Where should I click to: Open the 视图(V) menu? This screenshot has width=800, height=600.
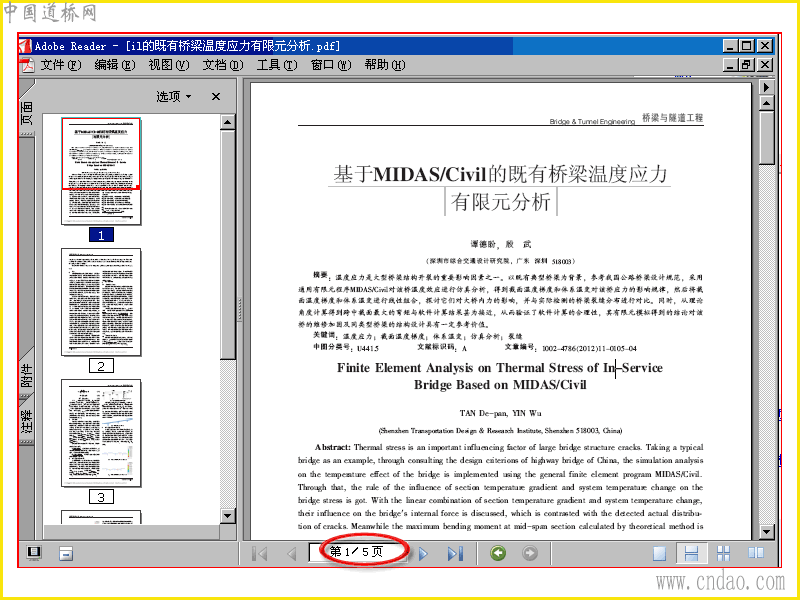[x=169, y=65]
